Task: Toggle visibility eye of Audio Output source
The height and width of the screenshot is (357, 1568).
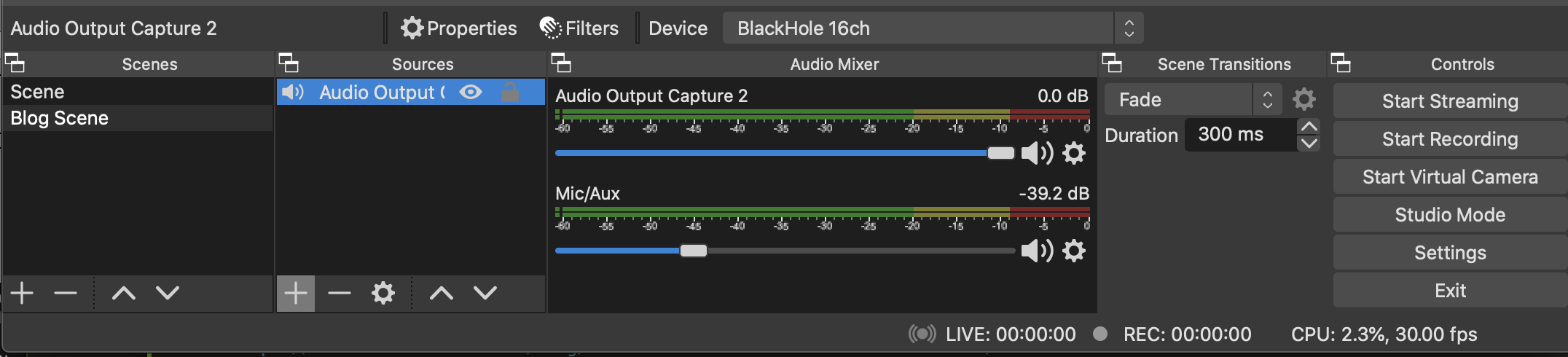Action: point(471,93)
